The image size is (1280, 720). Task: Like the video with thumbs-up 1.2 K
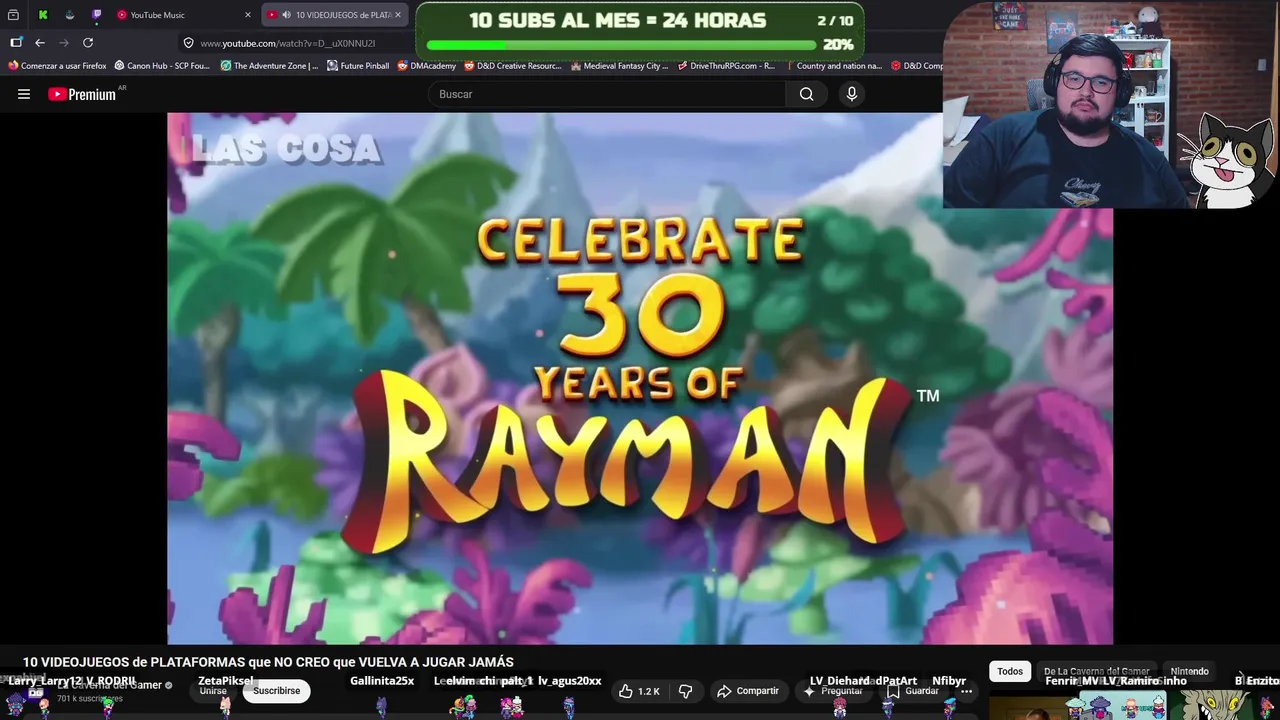(638, 691)
